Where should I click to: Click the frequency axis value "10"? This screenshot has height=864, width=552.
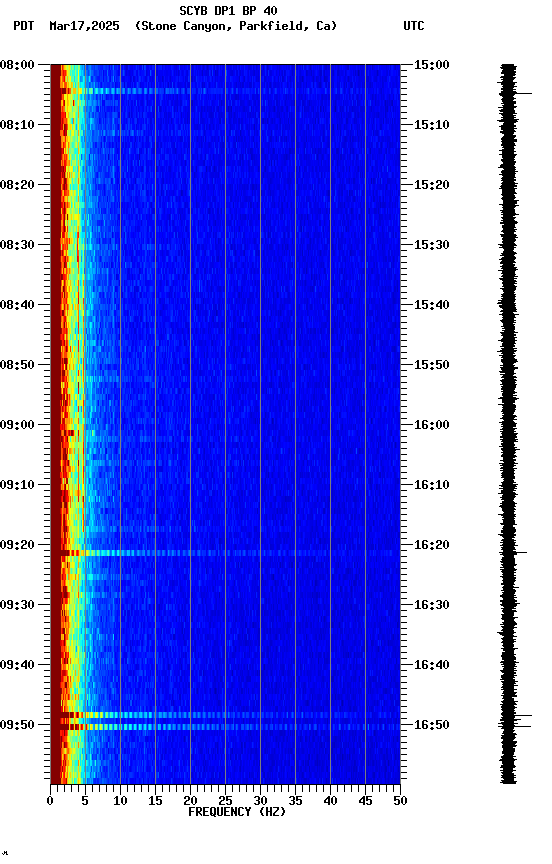[x=120, y=801]
